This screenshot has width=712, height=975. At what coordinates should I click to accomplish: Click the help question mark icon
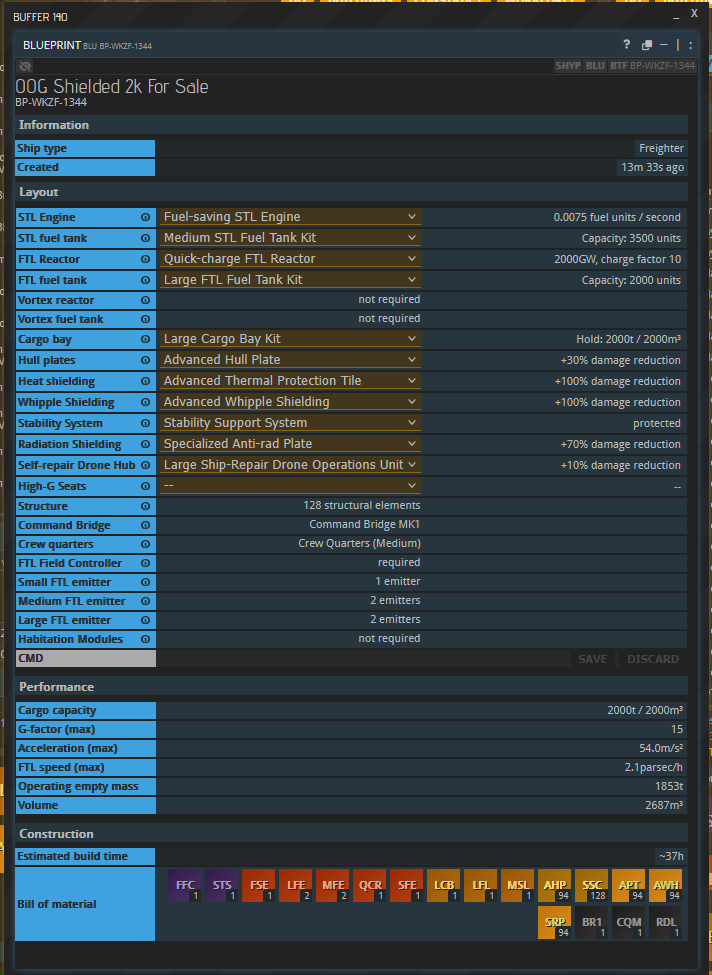[x=627, y=45]
